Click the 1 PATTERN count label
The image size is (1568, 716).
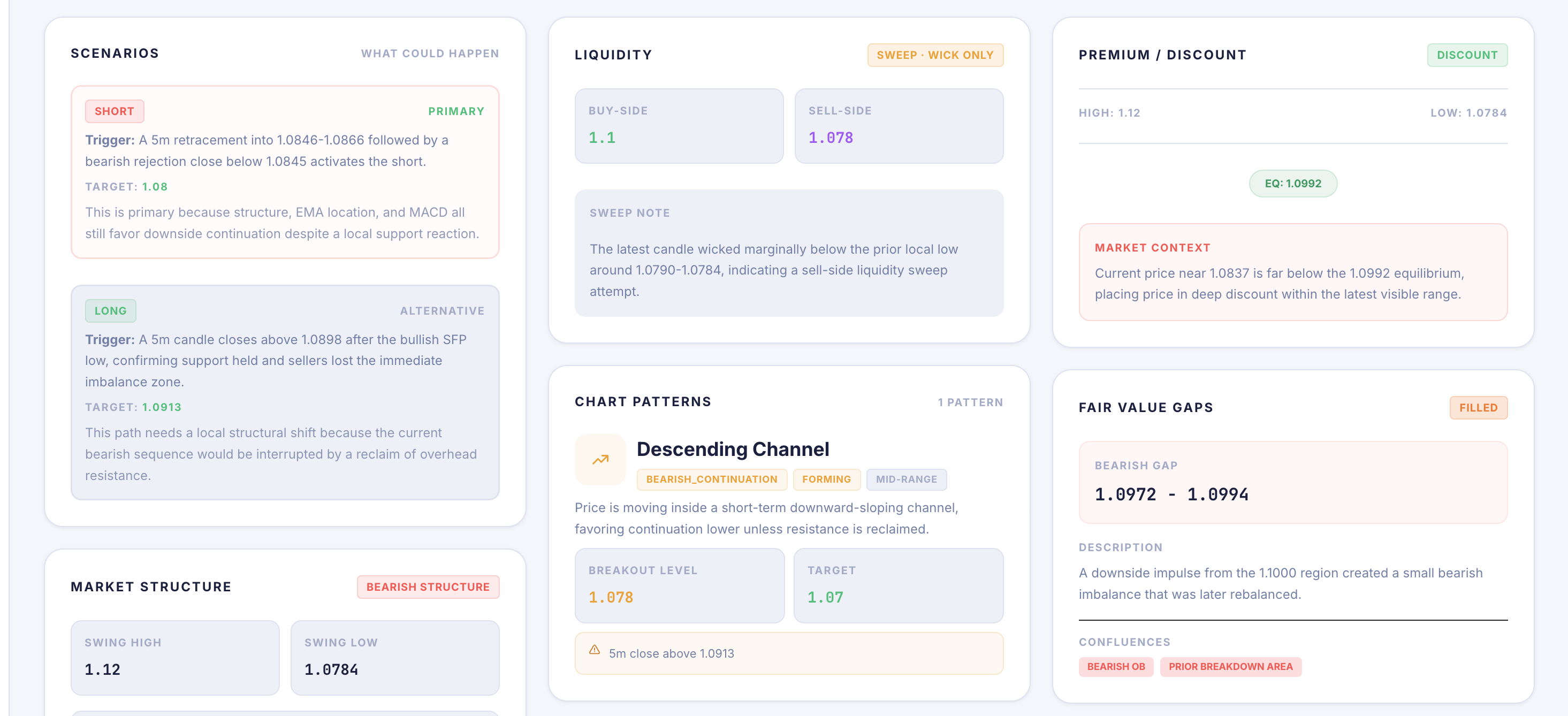970,402
